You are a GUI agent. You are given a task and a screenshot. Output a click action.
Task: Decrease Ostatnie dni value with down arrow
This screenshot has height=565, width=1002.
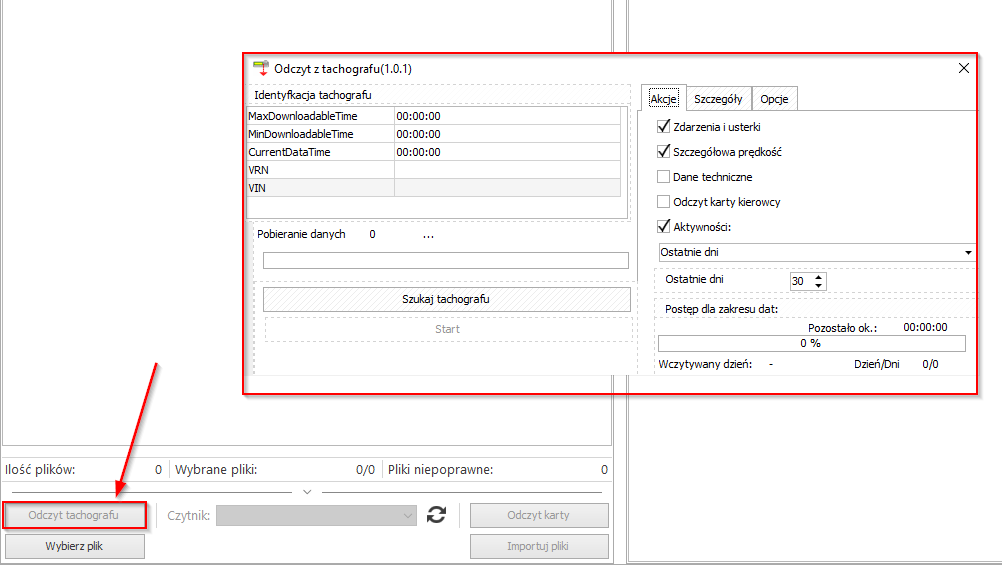point(819,285)
